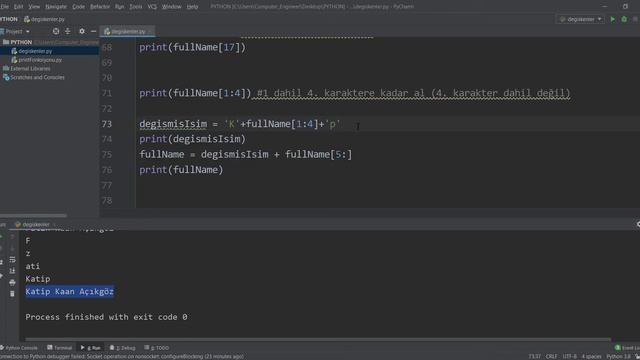
Task: Click the UTF-8 encoding in status bar
Action: (570, 356)
